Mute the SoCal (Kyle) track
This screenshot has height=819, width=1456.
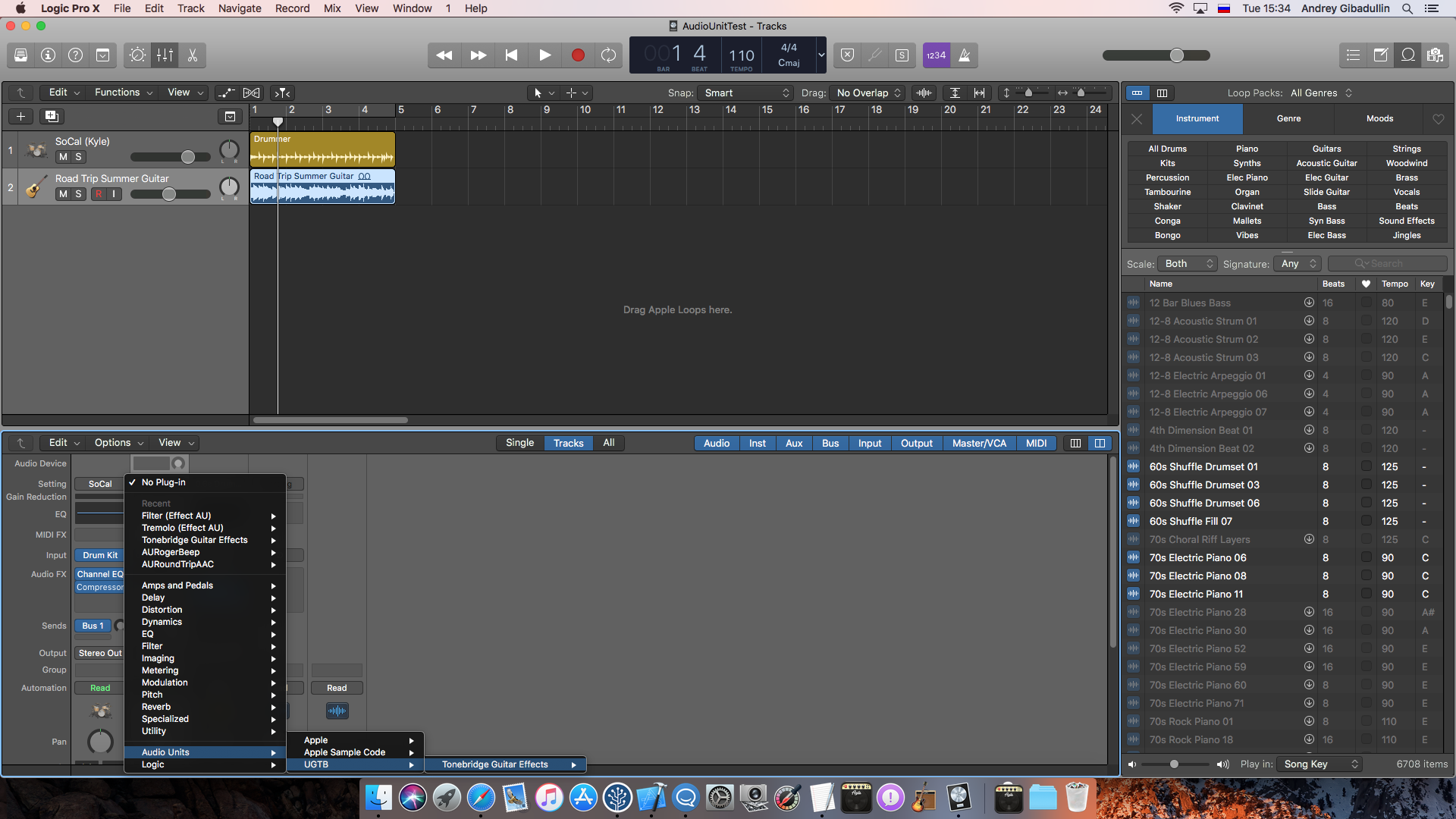point(64,157)
